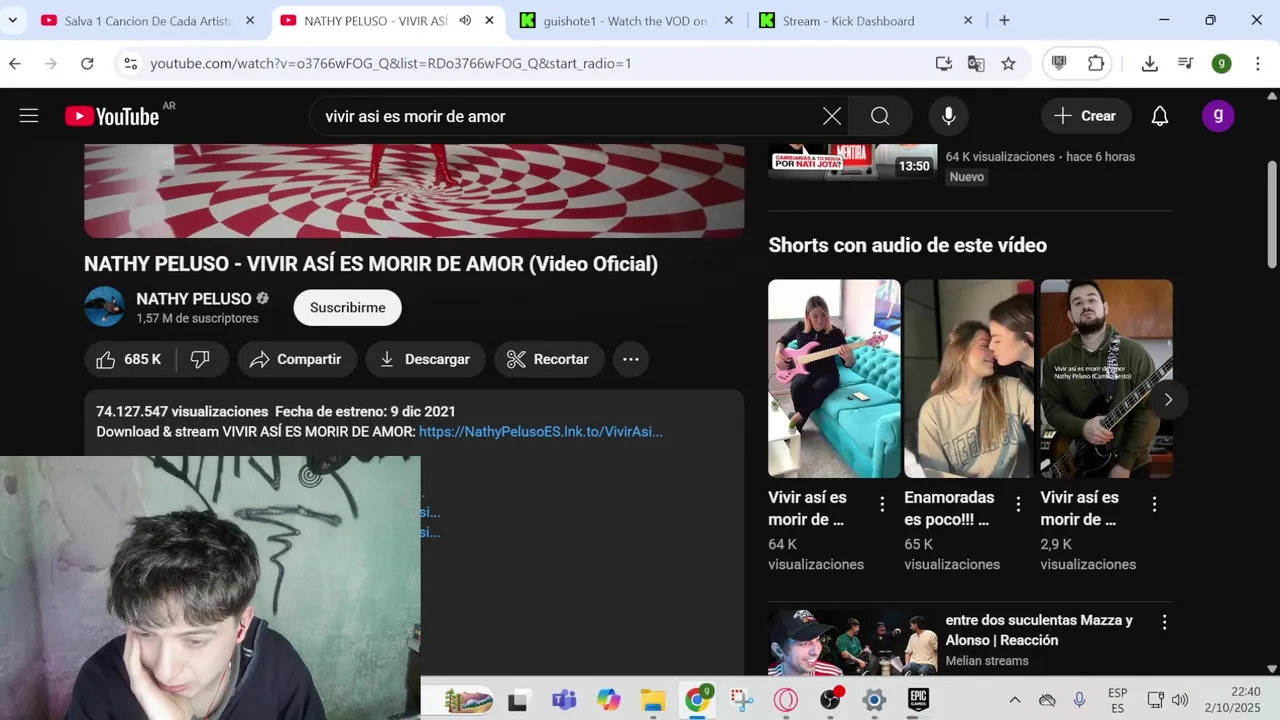Run the search with the magnifier button
Viewport: 1280px width, 720px height.
pyautogui.click(x=880, y=116)
